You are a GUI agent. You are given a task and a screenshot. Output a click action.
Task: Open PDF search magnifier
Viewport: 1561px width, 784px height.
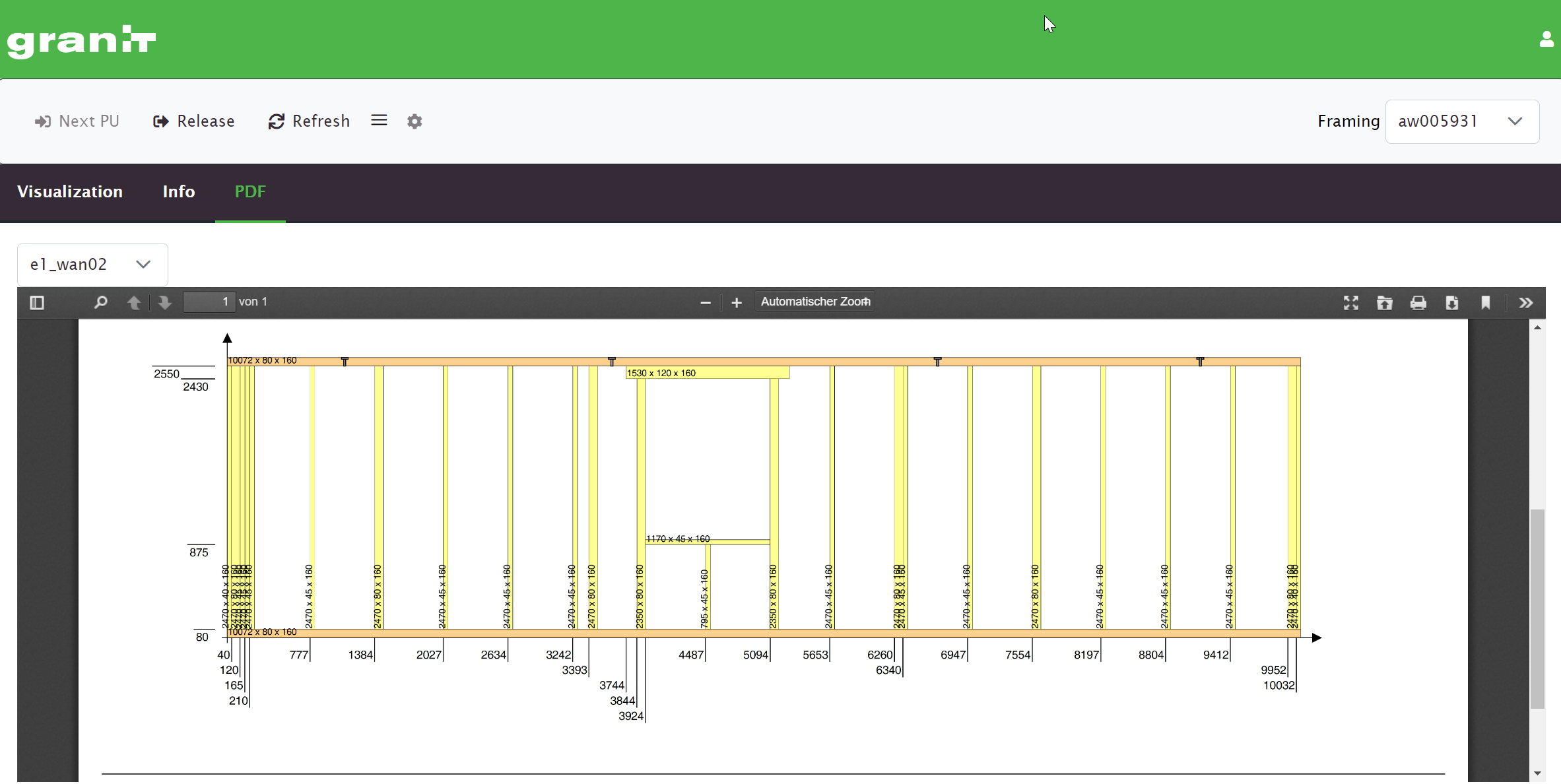coord(100,302)
